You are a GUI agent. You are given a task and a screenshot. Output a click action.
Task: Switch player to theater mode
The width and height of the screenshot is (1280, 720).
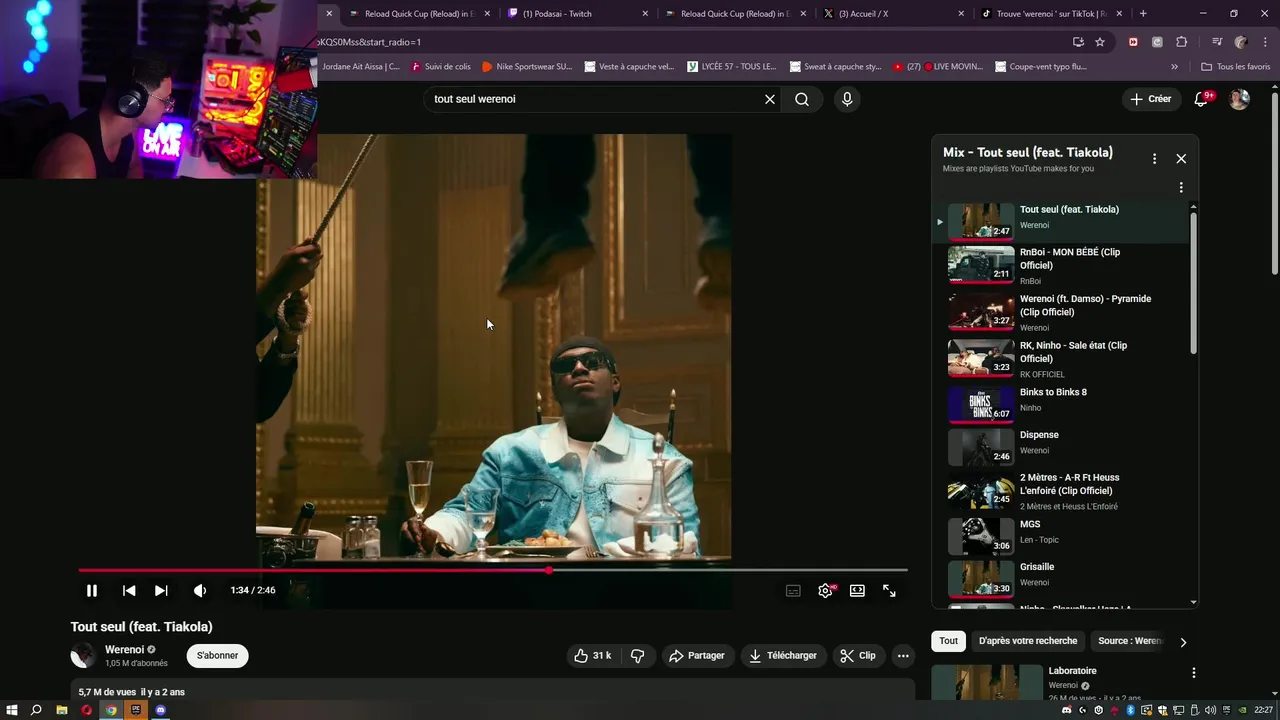point(857,591)
